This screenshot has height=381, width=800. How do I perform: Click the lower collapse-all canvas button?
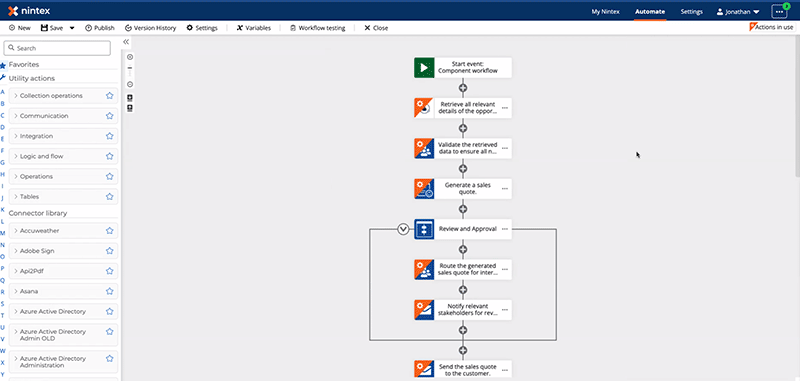point(130,108)
